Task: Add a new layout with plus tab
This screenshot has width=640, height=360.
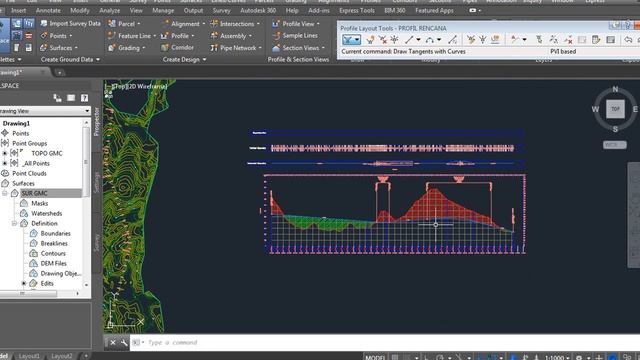Action: tap(86, 356)
